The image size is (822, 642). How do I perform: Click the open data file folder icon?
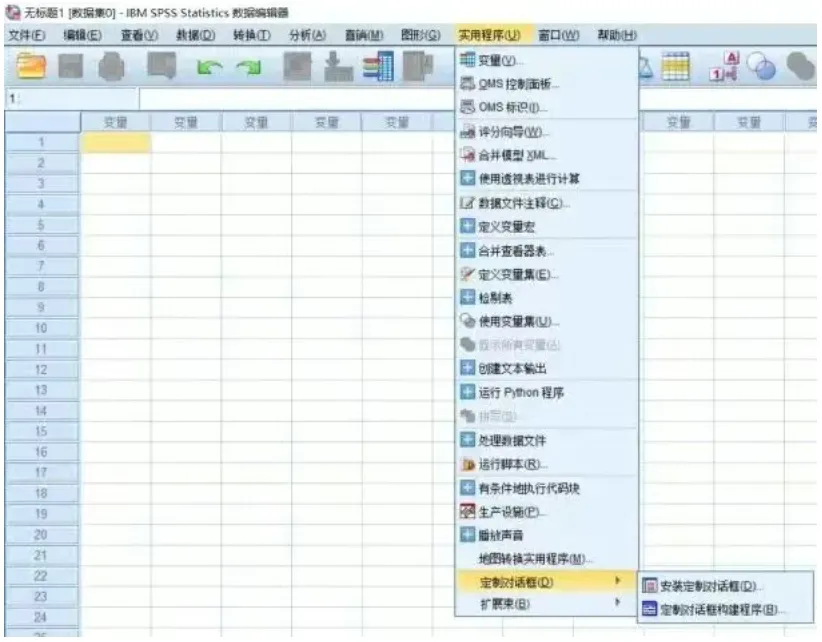(x=31, y=67)
